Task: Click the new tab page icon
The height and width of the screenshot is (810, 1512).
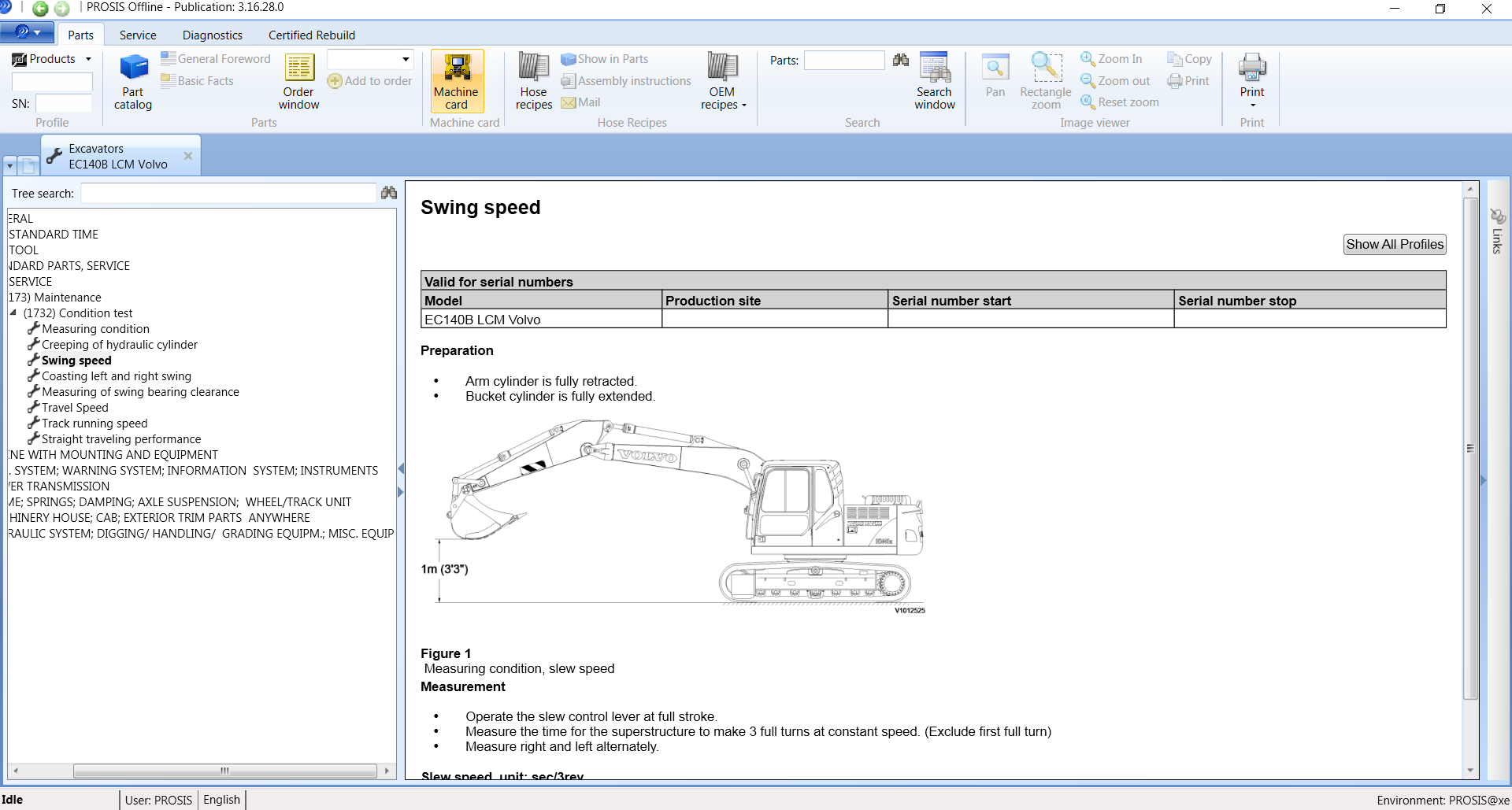Action: 29,165
